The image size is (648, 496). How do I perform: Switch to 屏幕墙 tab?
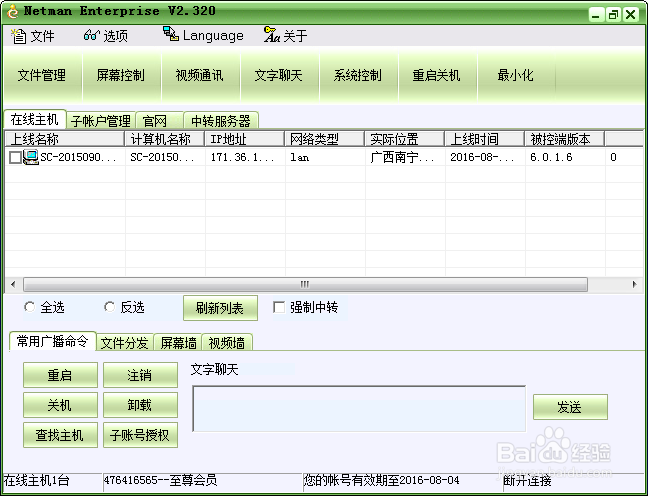coord(178,343)
